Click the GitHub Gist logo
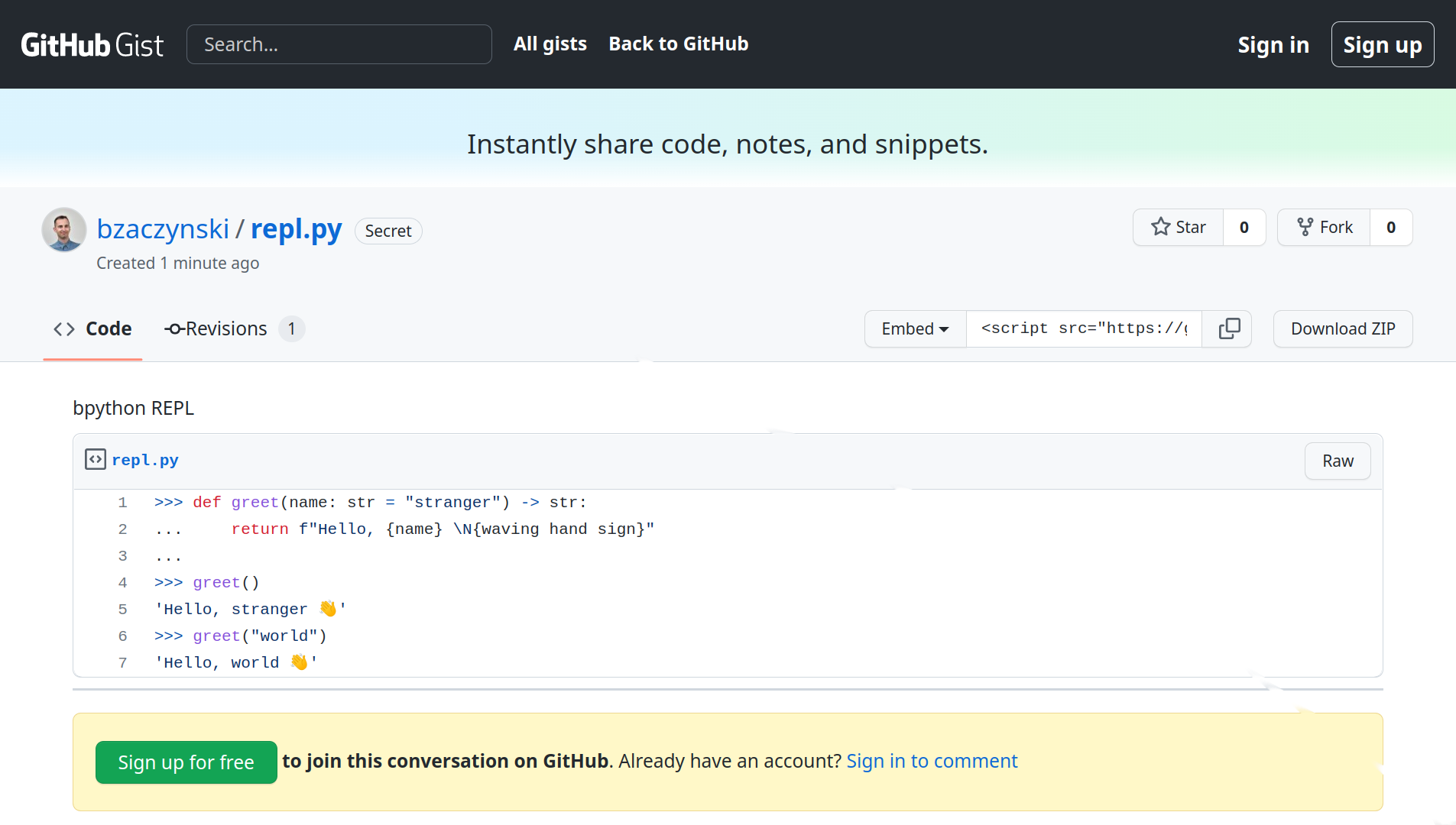 click(x=92, y=44)
